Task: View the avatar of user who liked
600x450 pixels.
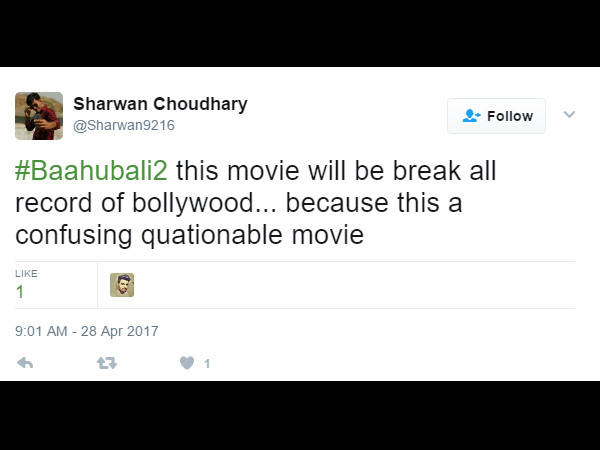Action: 122,285
